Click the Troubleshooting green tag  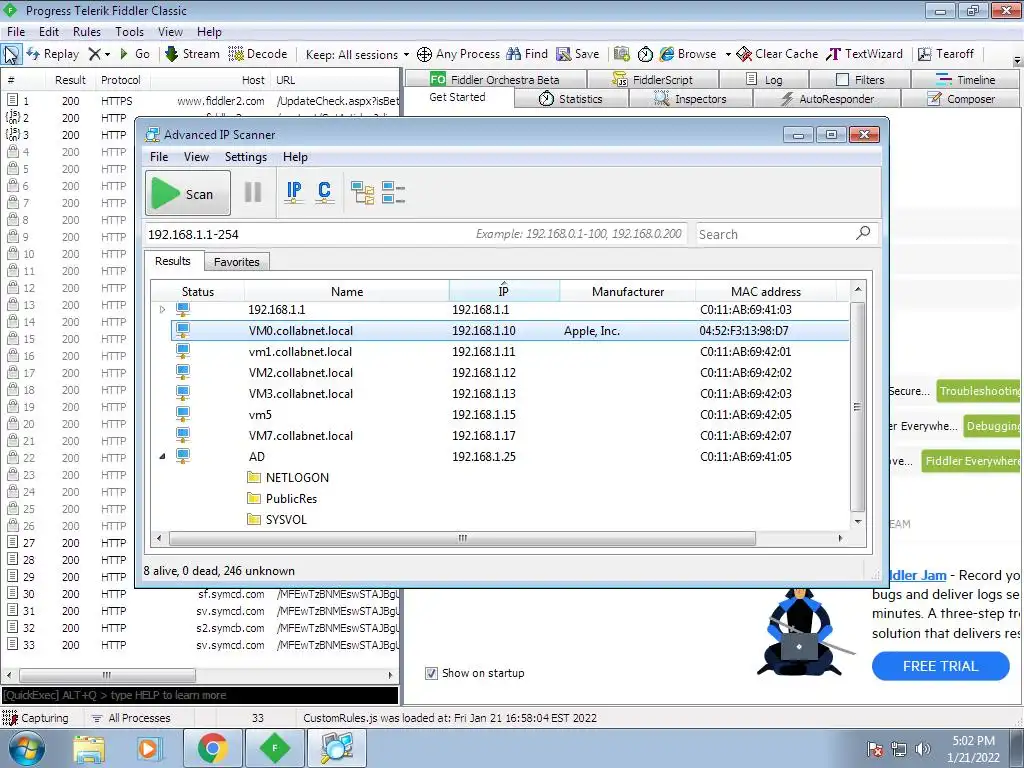(x=978, y=391)
